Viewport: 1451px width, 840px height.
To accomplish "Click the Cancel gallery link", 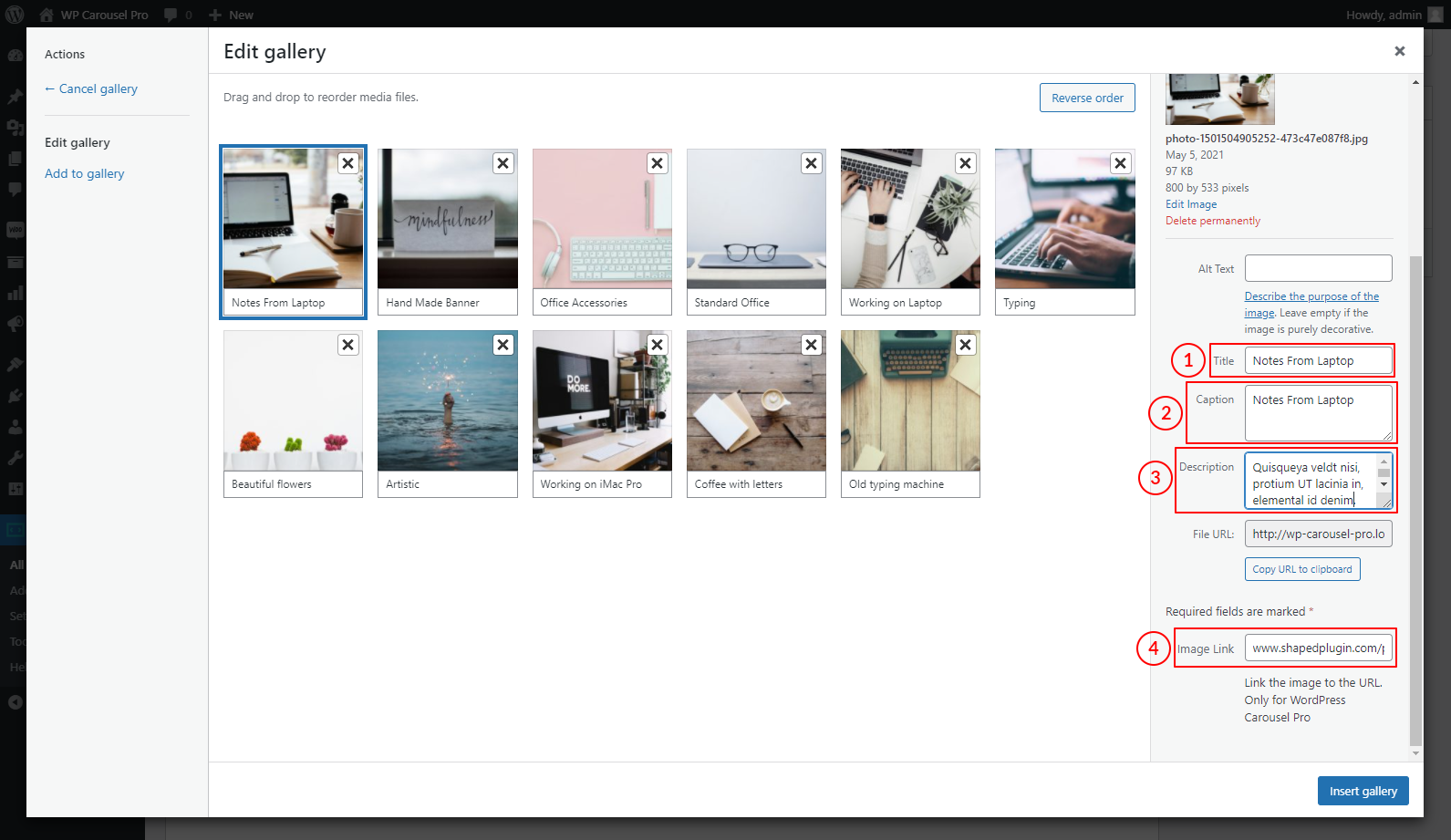I will [98, 88].
